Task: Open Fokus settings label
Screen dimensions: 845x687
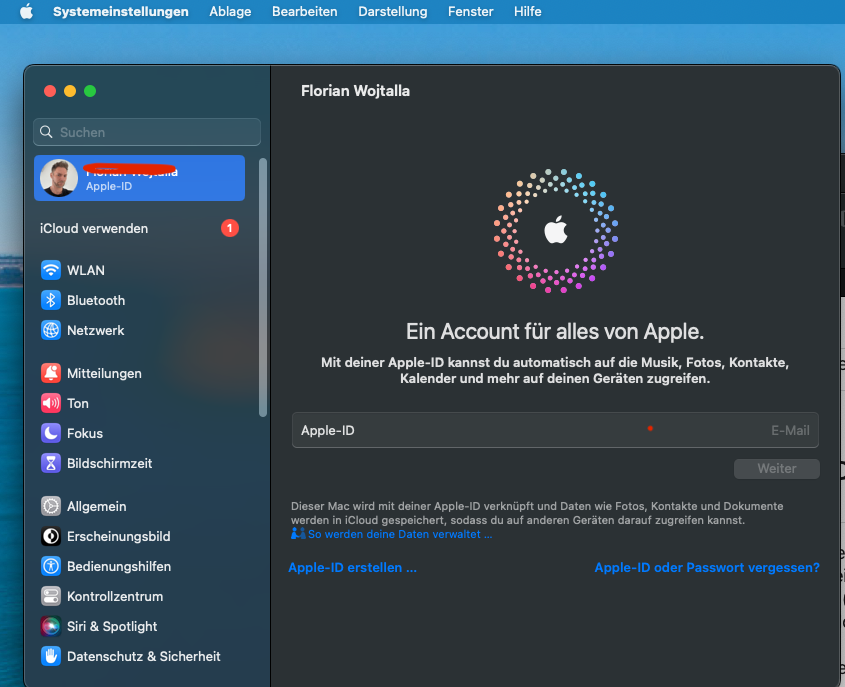Action: (x=85, y=434)
